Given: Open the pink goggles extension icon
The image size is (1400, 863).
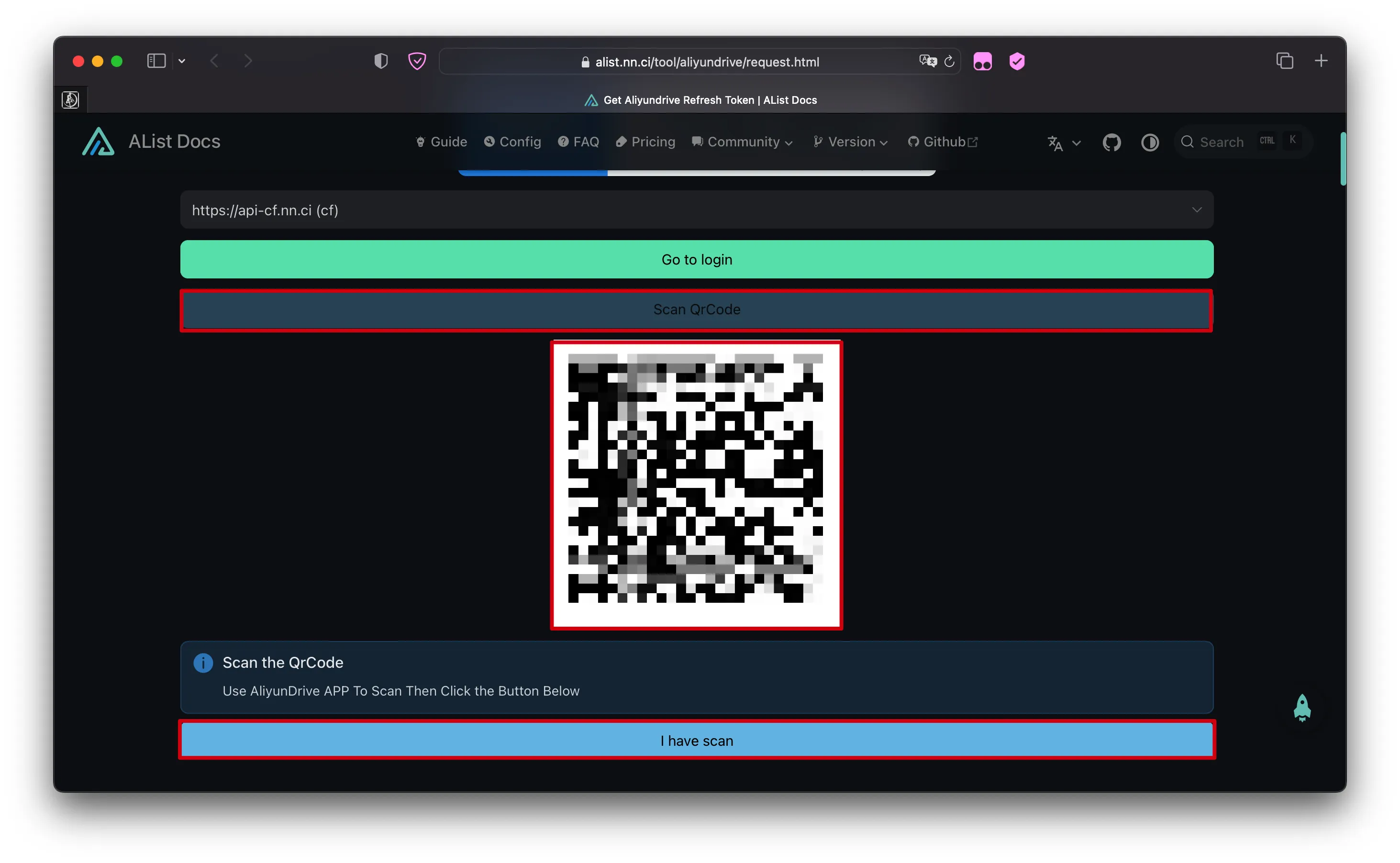Looking at the screenshot, I should (982, 61).
